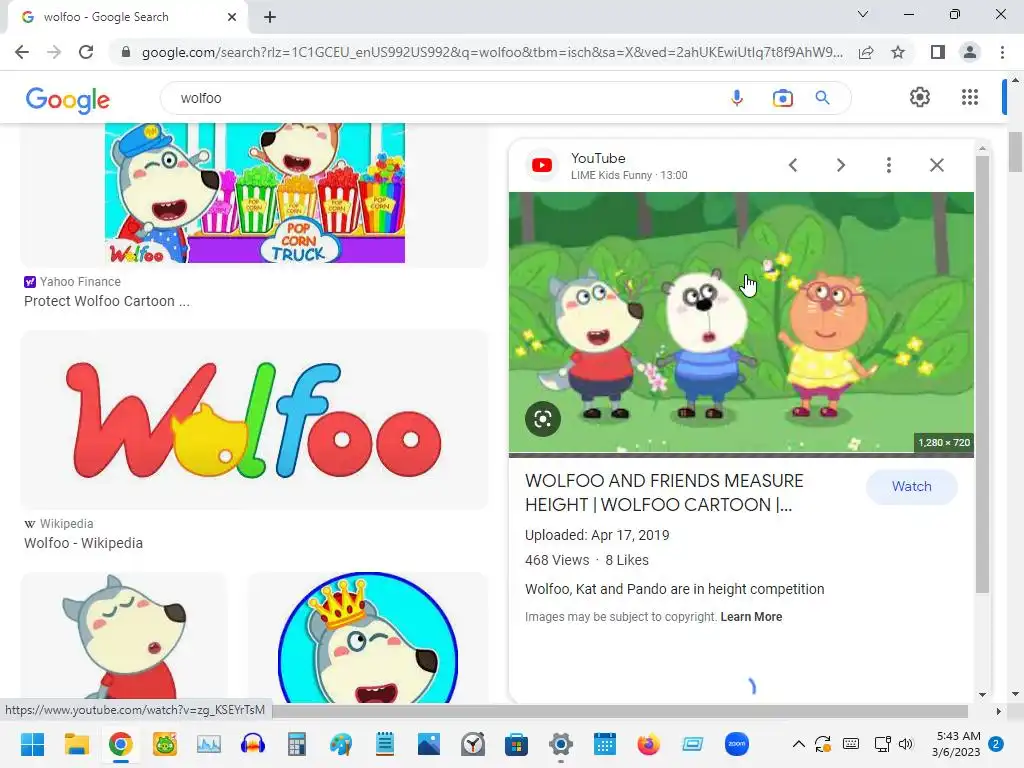Image resolution: width=1024 pixels, height=768 pixels.
Task: Open Google apps grid
Action: coord(970,97)
